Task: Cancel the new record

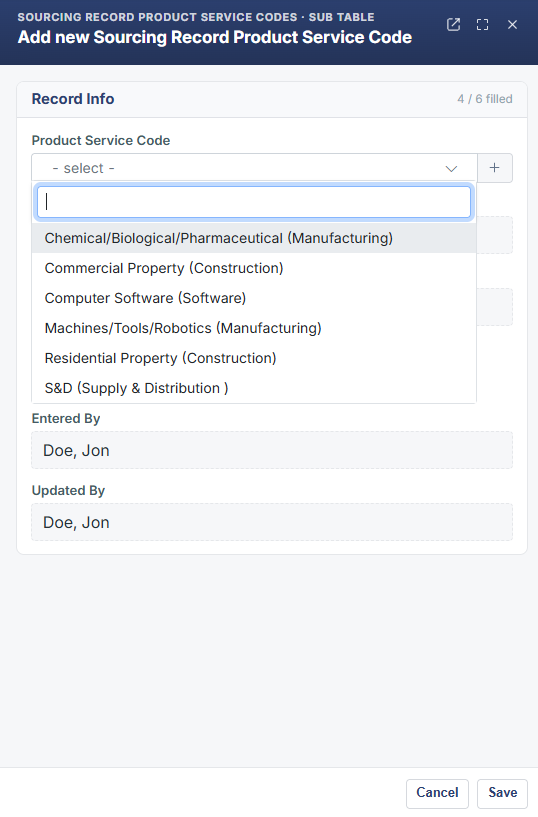Action: pos(437,793)
